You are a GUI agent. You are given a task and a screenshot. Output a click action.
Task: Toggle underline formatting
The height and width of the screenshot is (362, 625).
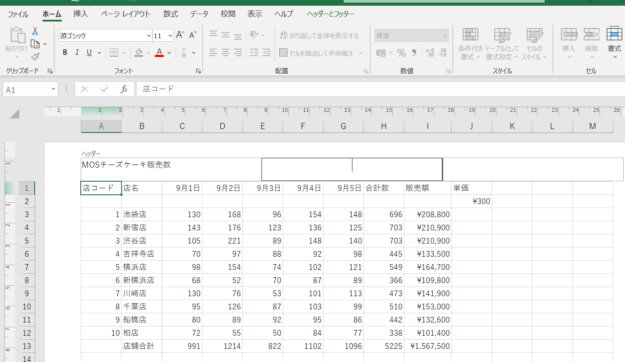89,52
